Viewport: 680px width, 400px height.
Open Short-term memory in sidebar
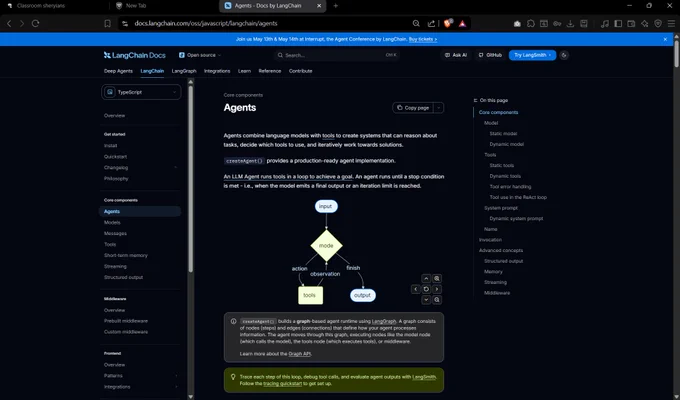[x=126, y=255]
